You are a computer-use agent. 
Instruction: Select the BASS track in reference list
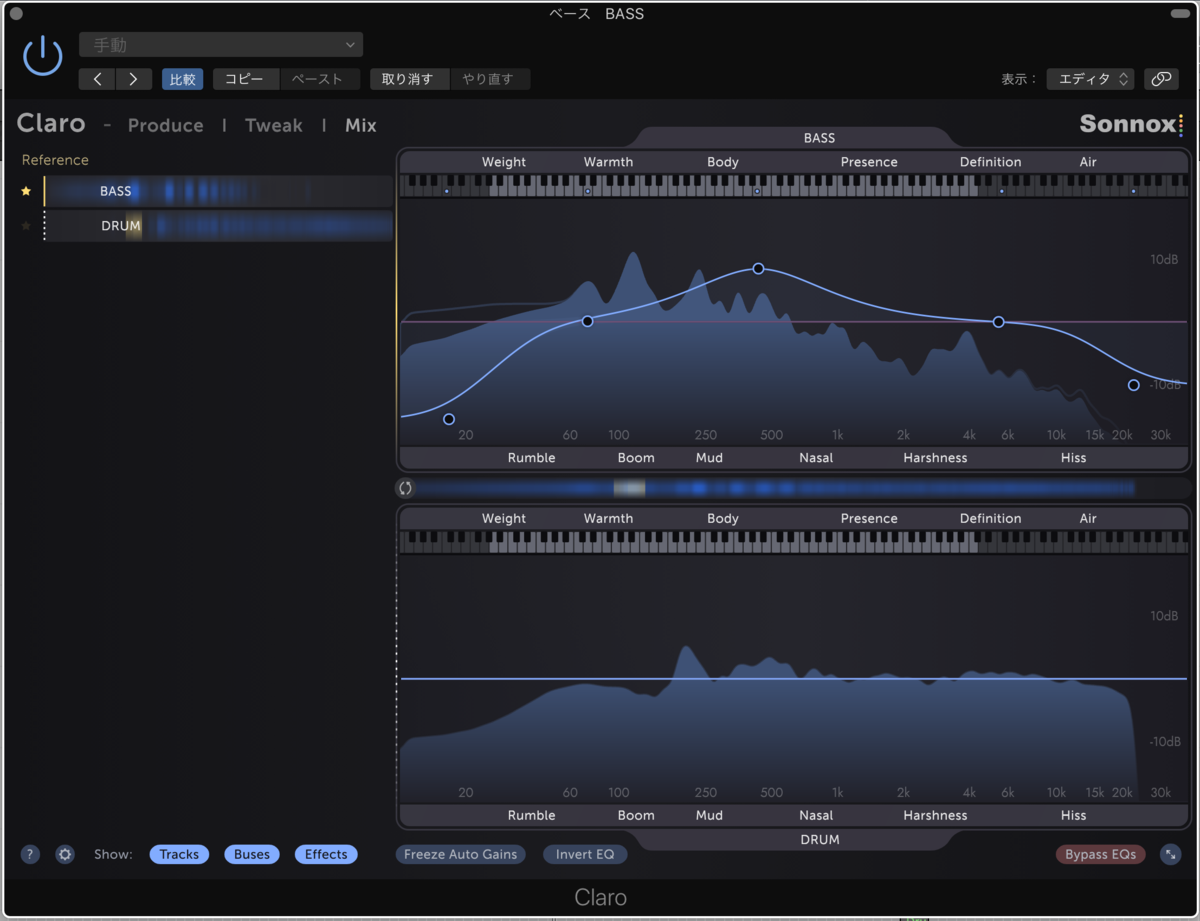218,191
